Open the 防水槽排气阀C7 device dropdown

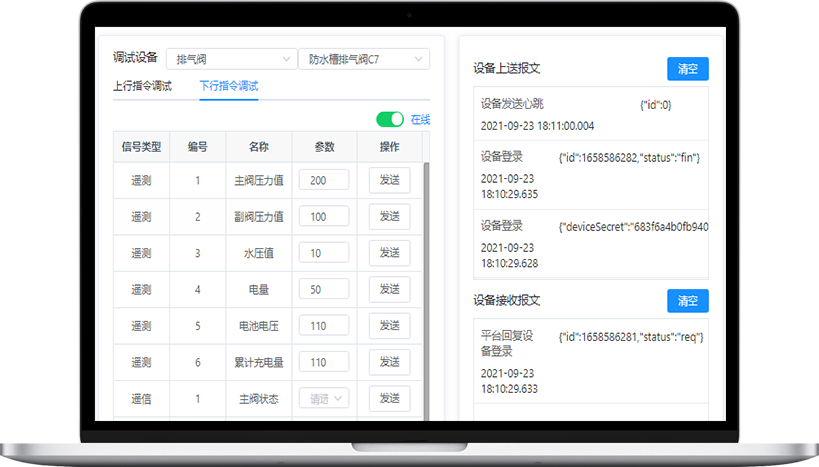(364, 59)
